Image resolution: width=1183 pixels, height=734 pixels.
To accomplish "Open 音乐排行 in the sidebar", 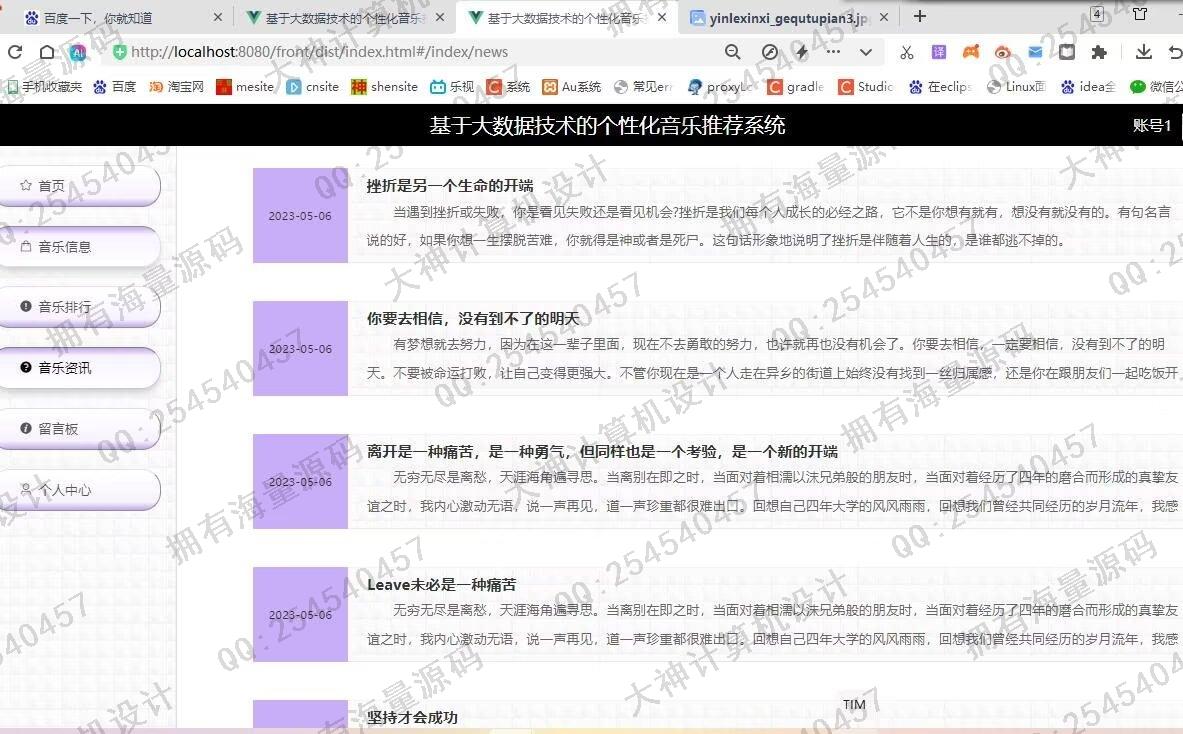I will pos(79,307).
